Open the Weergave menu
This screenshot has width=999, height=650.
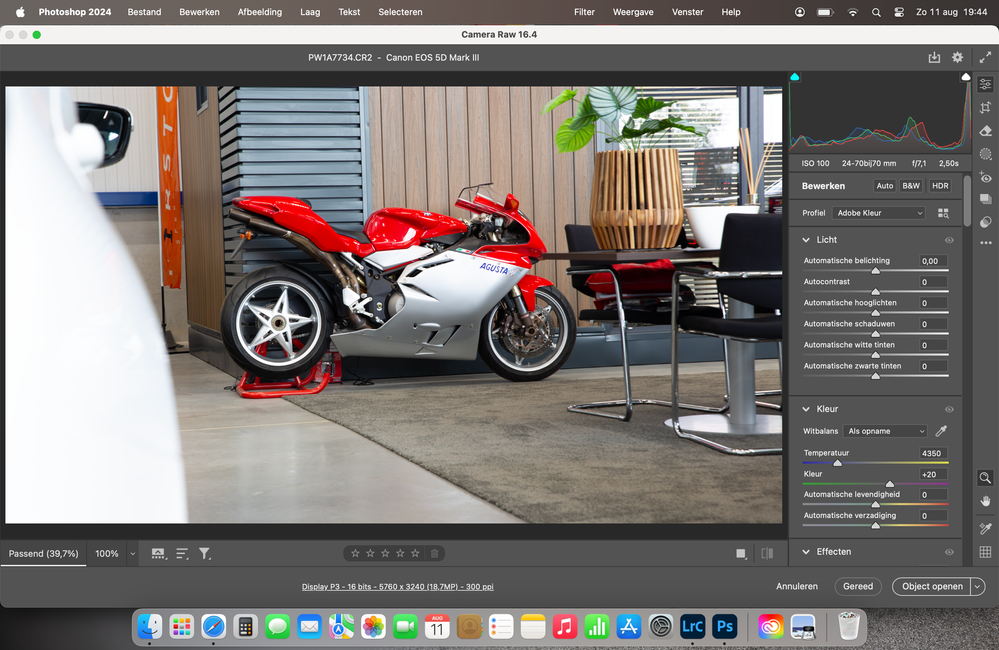coord(633,11)
